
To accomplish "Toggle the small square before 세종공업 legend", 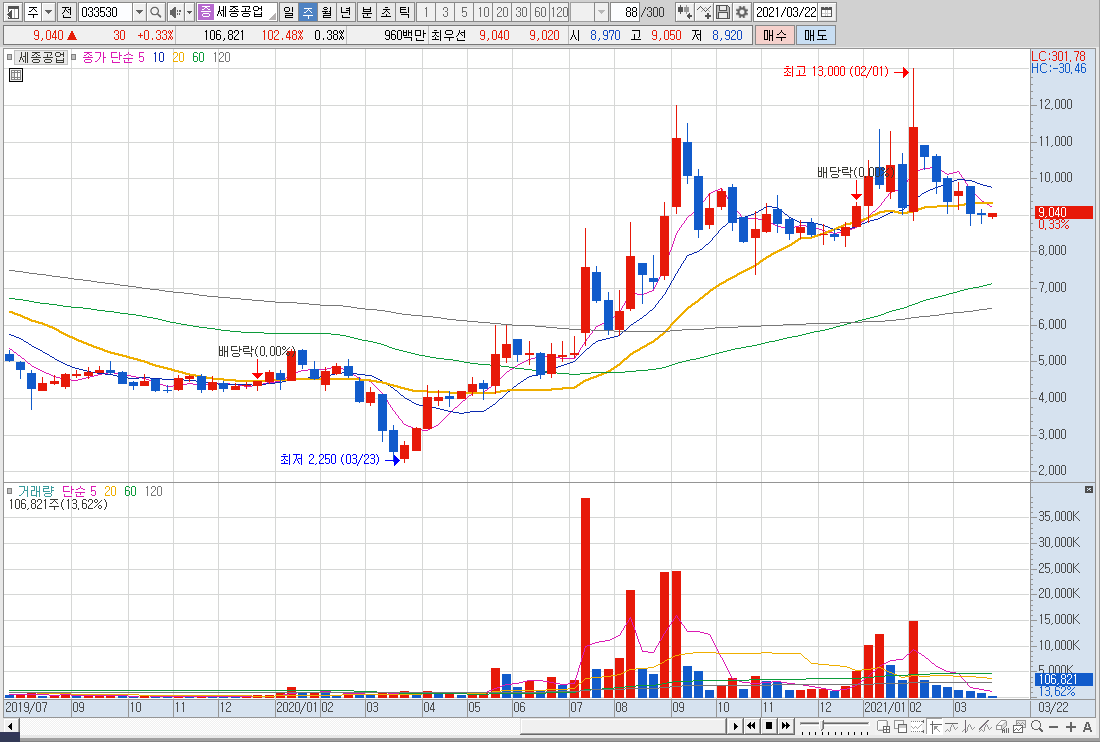I will pyautogui.click(x=9, y=58).
